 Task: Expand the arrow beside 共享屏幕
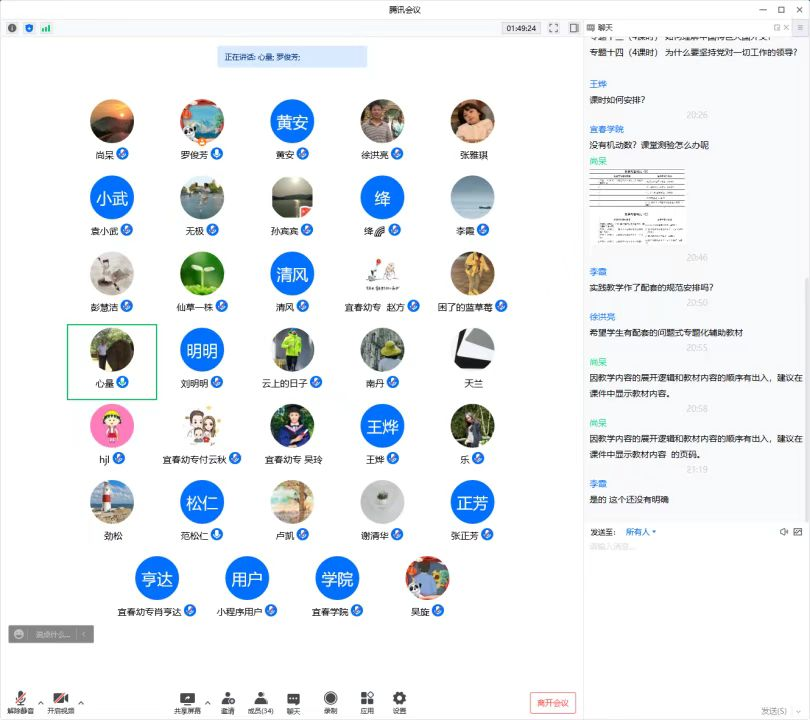point(208,701)
